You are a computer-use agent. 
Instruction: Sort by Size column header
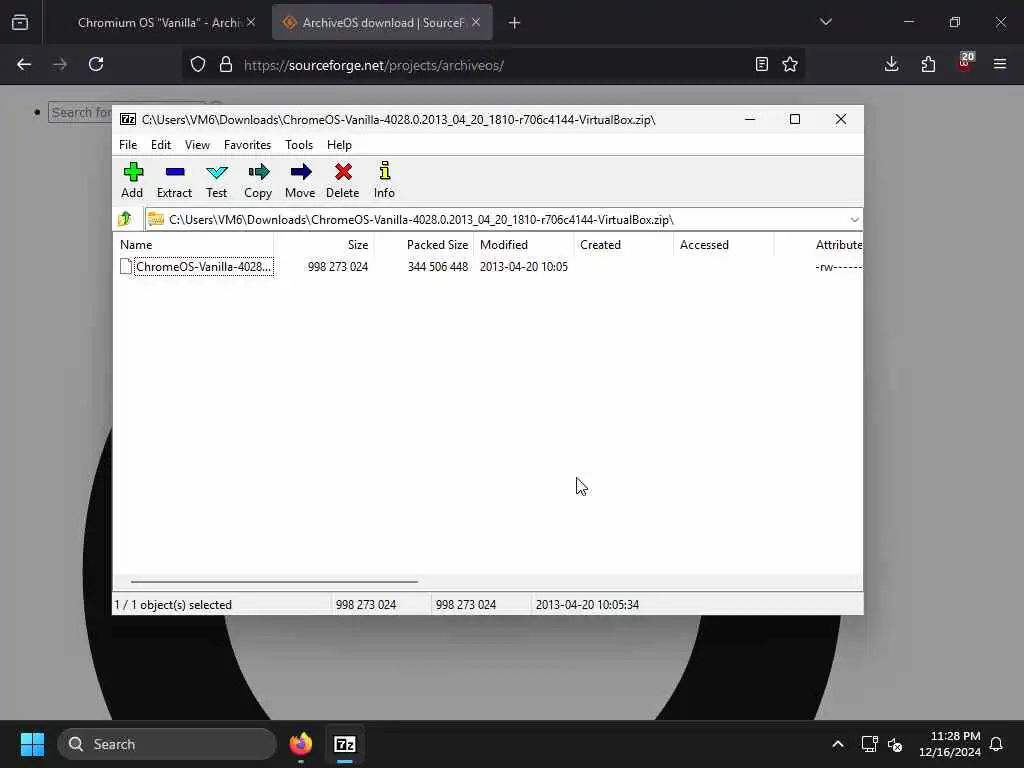[x=324, y=245]
